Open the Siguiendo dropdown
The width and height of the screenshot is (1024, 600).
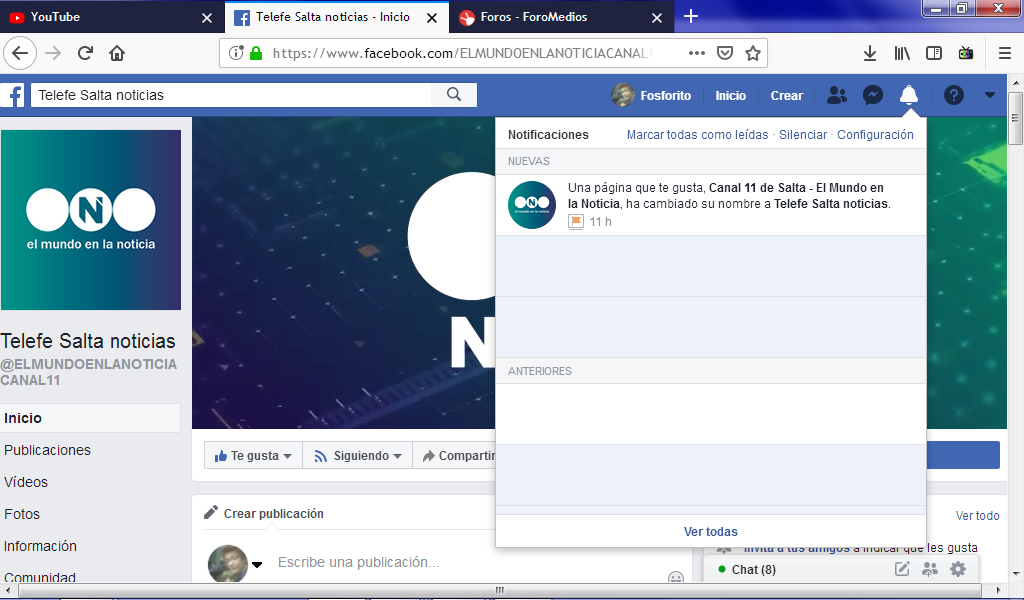[x=357, y=455]
